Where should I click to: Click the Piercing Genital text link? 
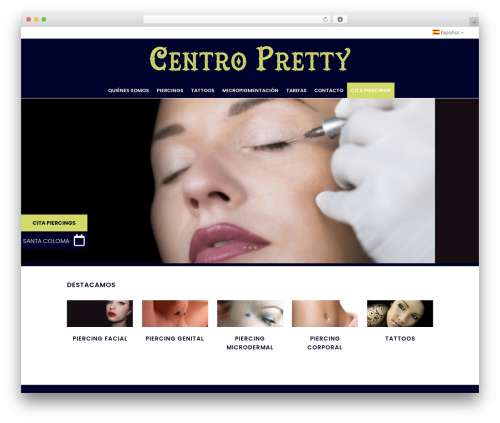tap(175, 338)
